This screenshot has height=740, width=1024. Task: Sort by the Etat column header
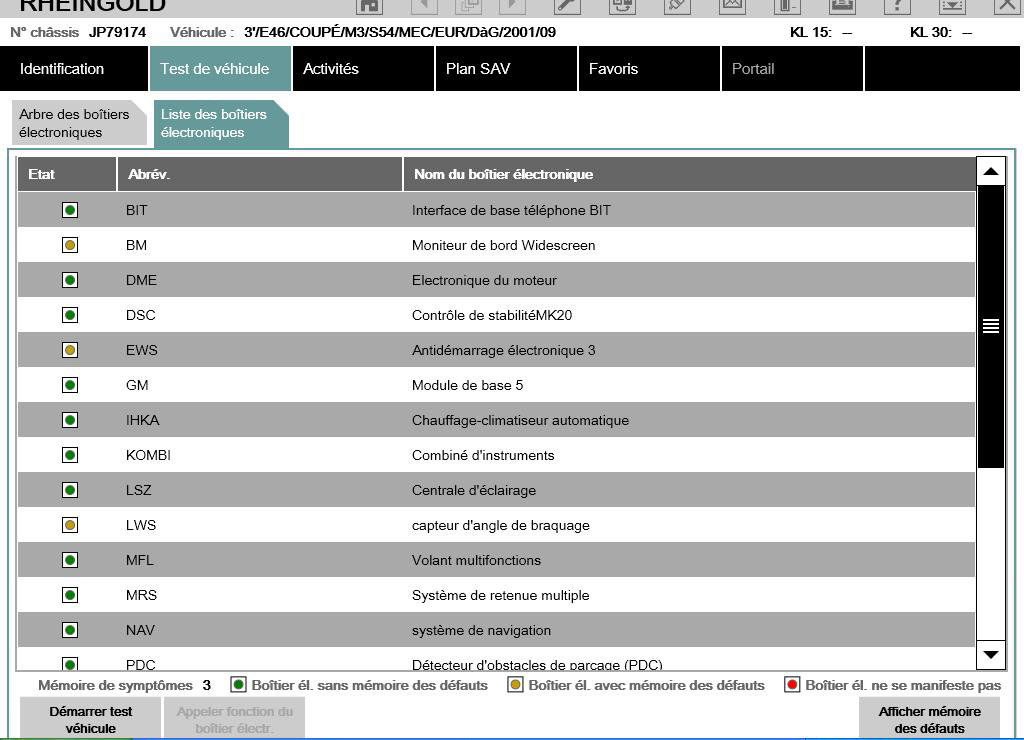tap(67, 174)
